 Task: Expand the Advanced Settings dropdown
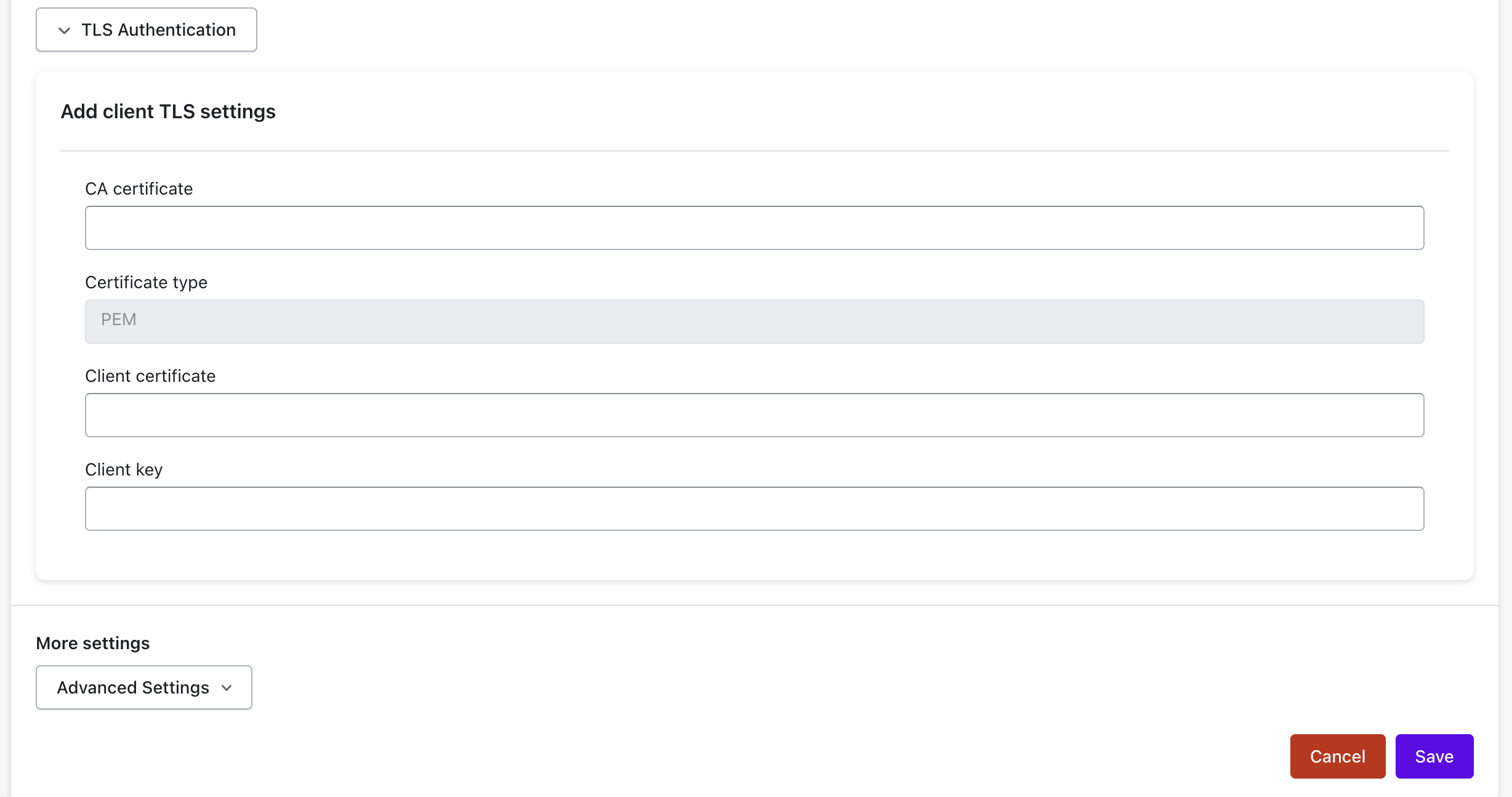pyautogui.click(x=144, y=687)
